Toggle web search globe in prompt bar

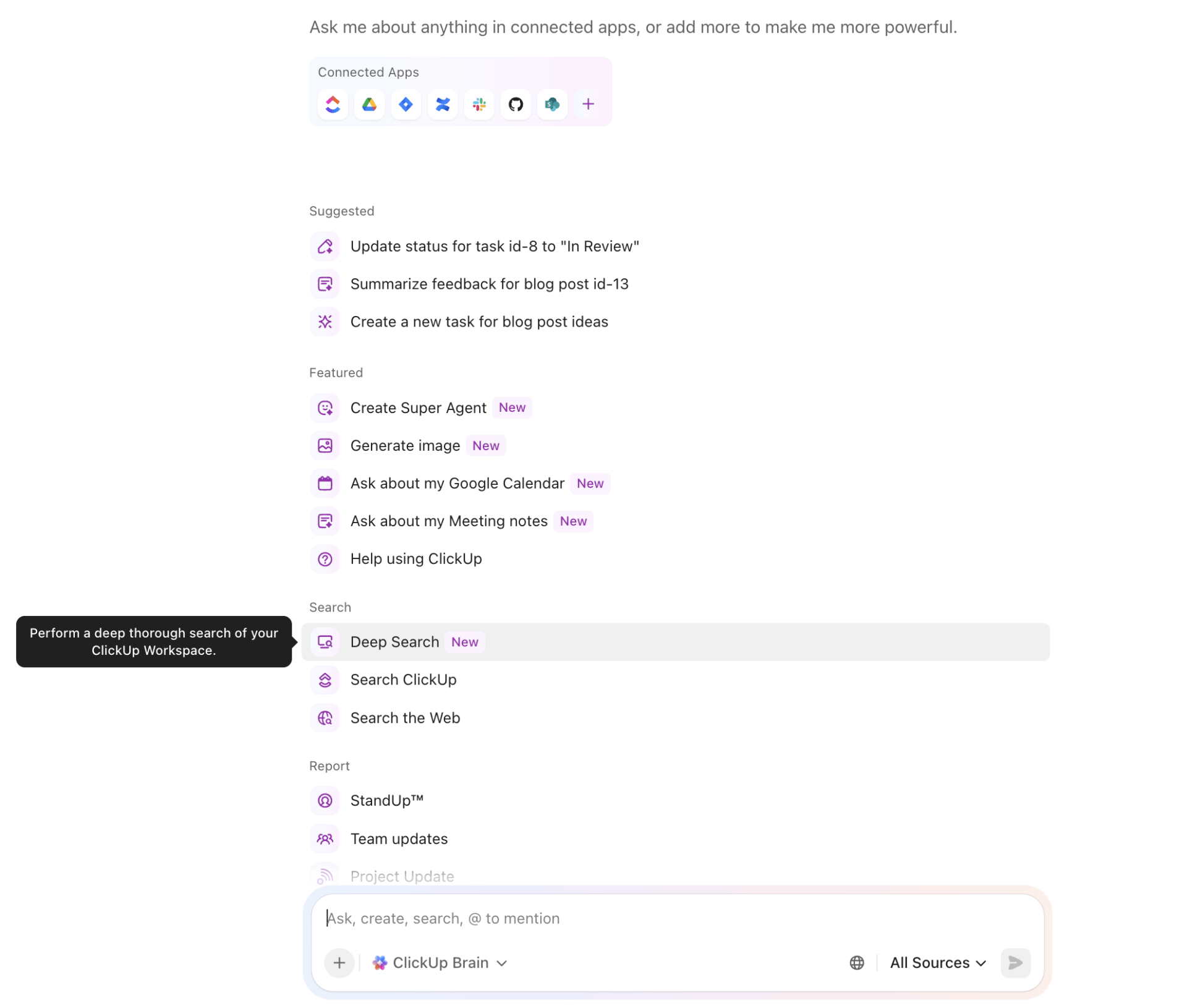[x=856, y=962]
